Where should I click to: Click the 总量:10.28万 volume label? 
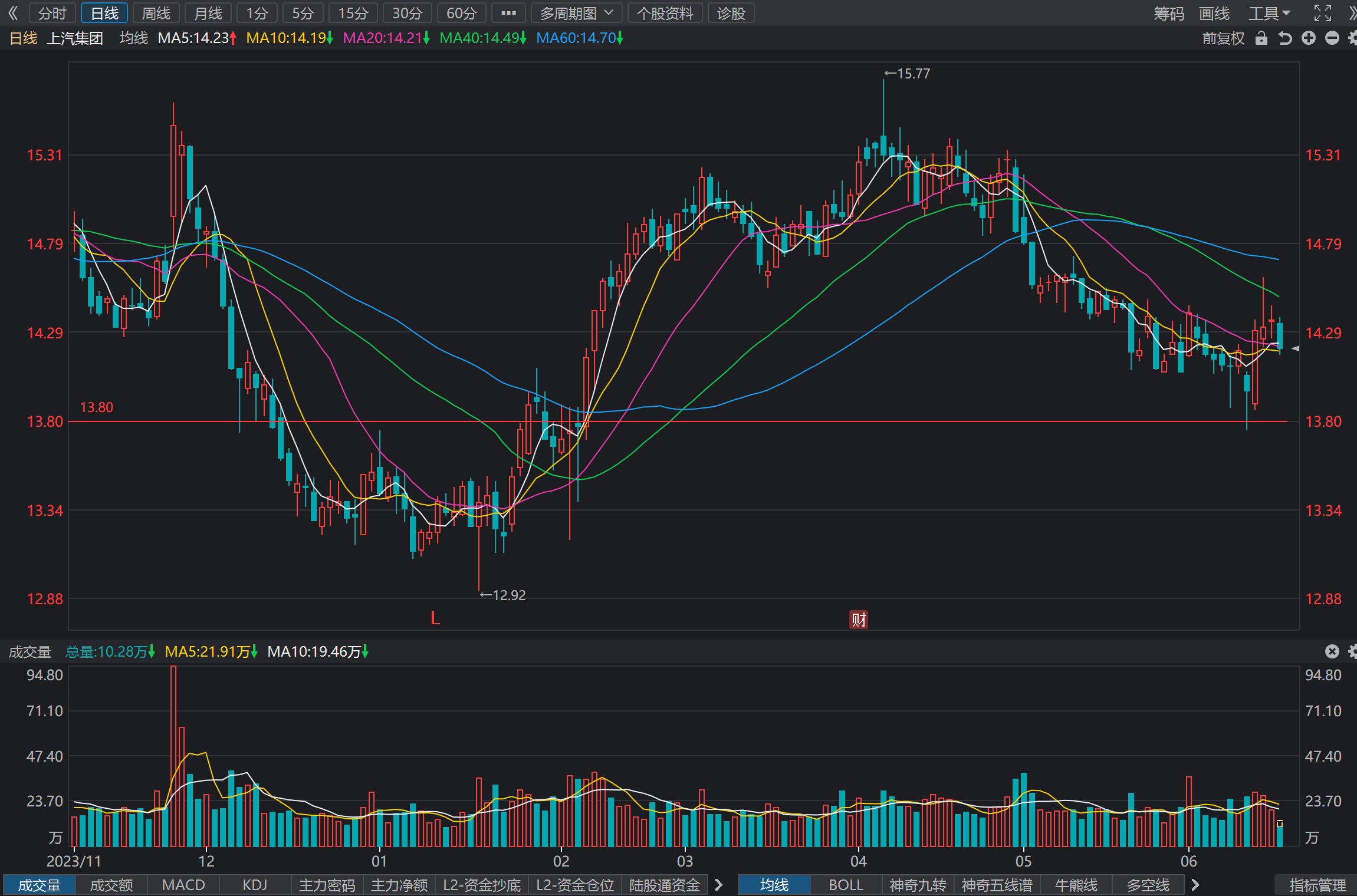click(x=110, y=651)
